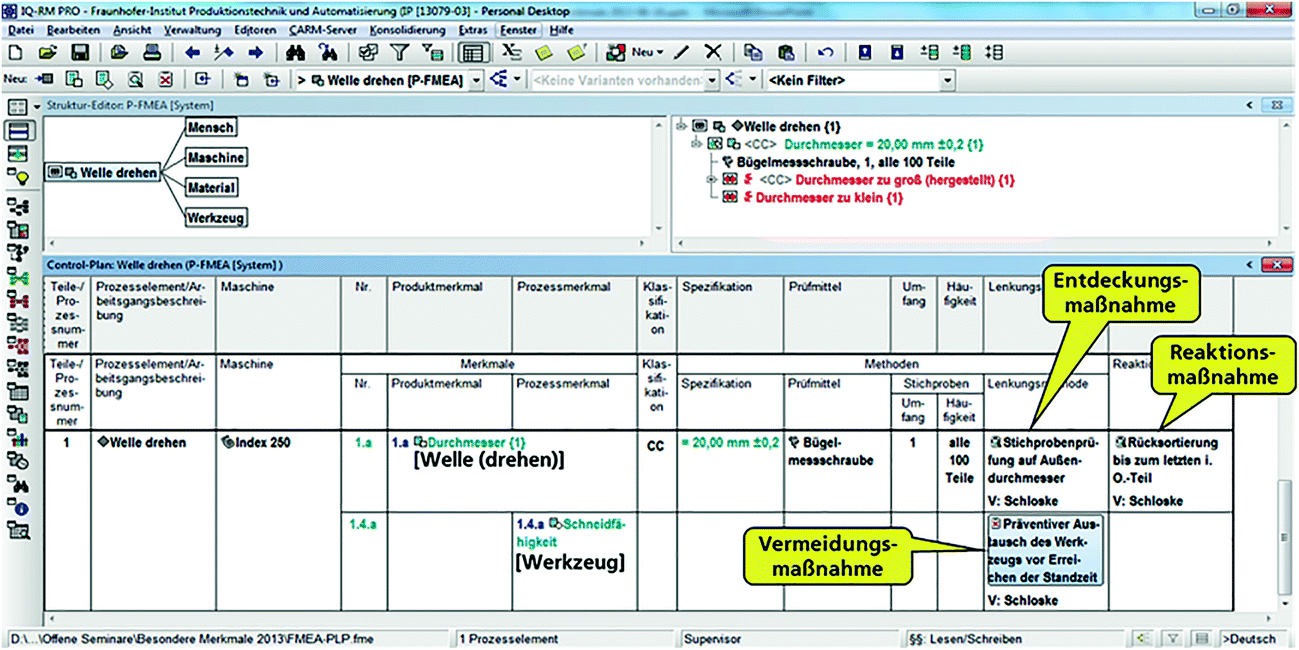Expand the 'Neu' dropdown arrow
Screen dimensions: 1299x650
[x=659, y=52]
